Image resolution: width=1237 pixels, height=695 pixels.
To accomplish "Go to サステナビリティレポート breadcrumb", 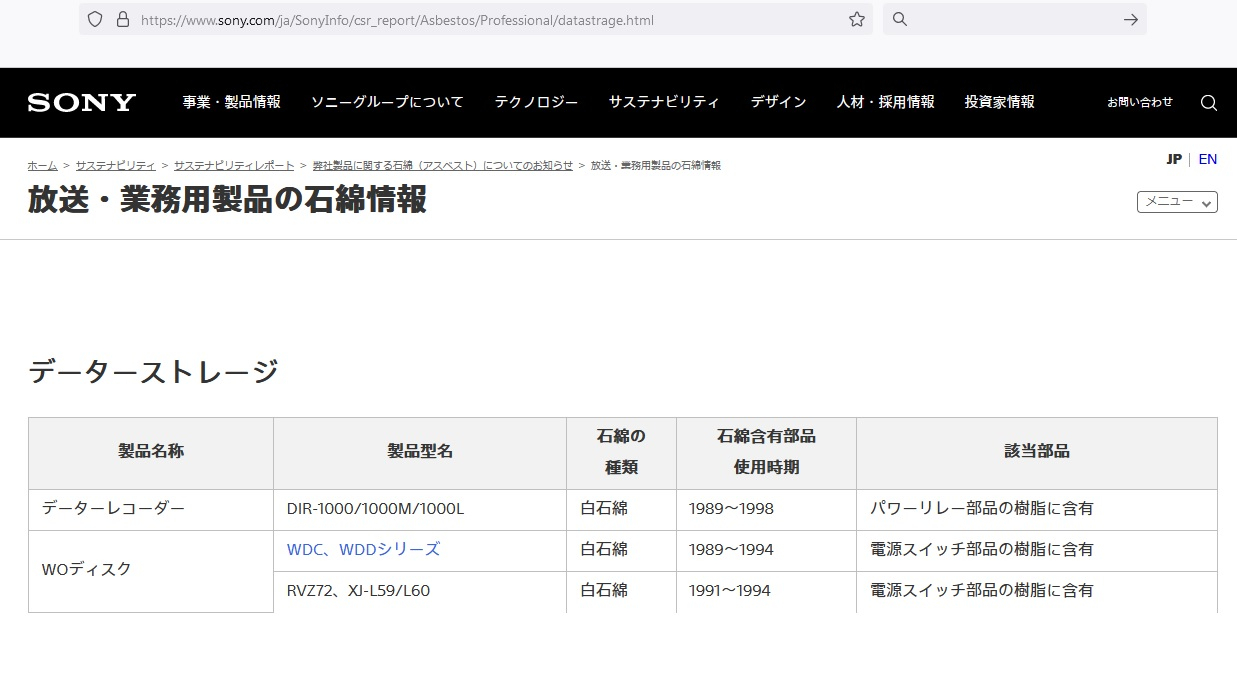I will point(234,165).
